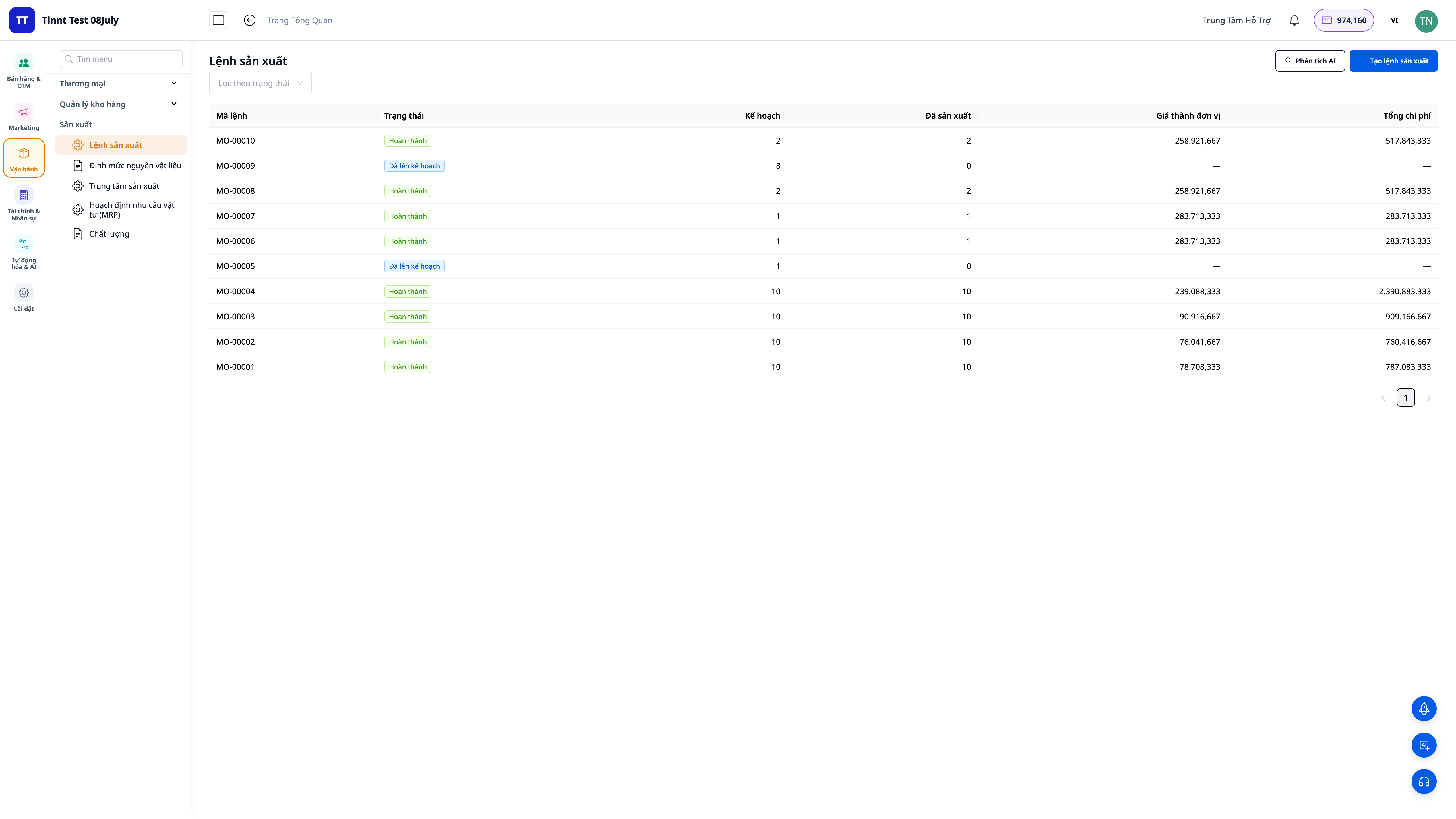Viewport: 1456px width, 819px height.
Task: Toggle the sidebar panel icon
Action: pyautogui.click(x=218, y=20)
